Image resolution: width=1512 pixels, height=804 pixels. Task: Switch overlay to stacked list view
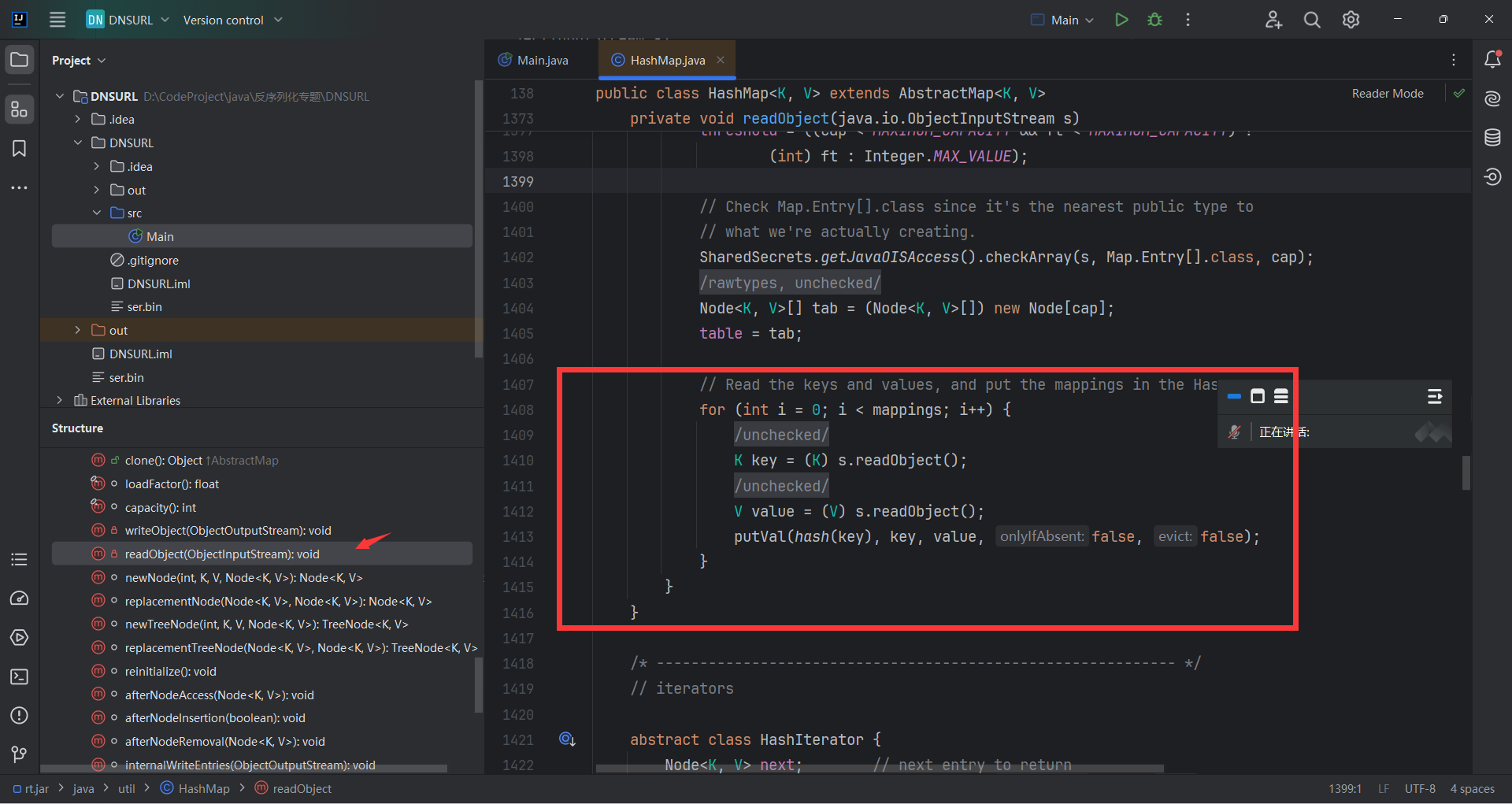[x=1281, y=396]
